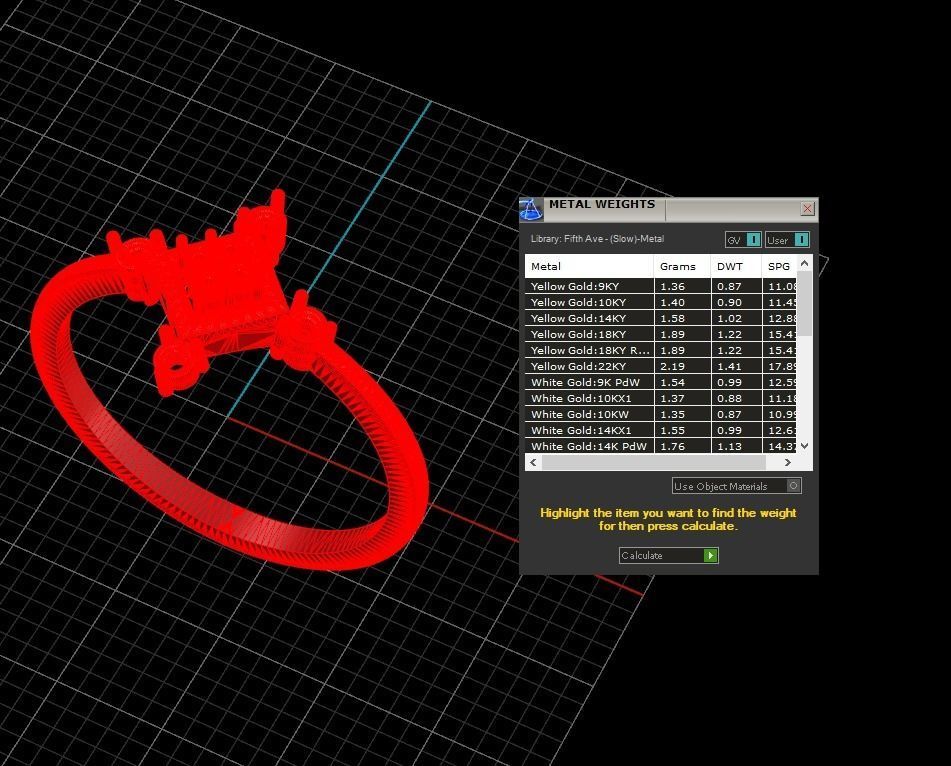Image resolution: width=951 pixels, height=766 pixels.
Task: Select the White Gold:10KW row
Action: point(660,414)
